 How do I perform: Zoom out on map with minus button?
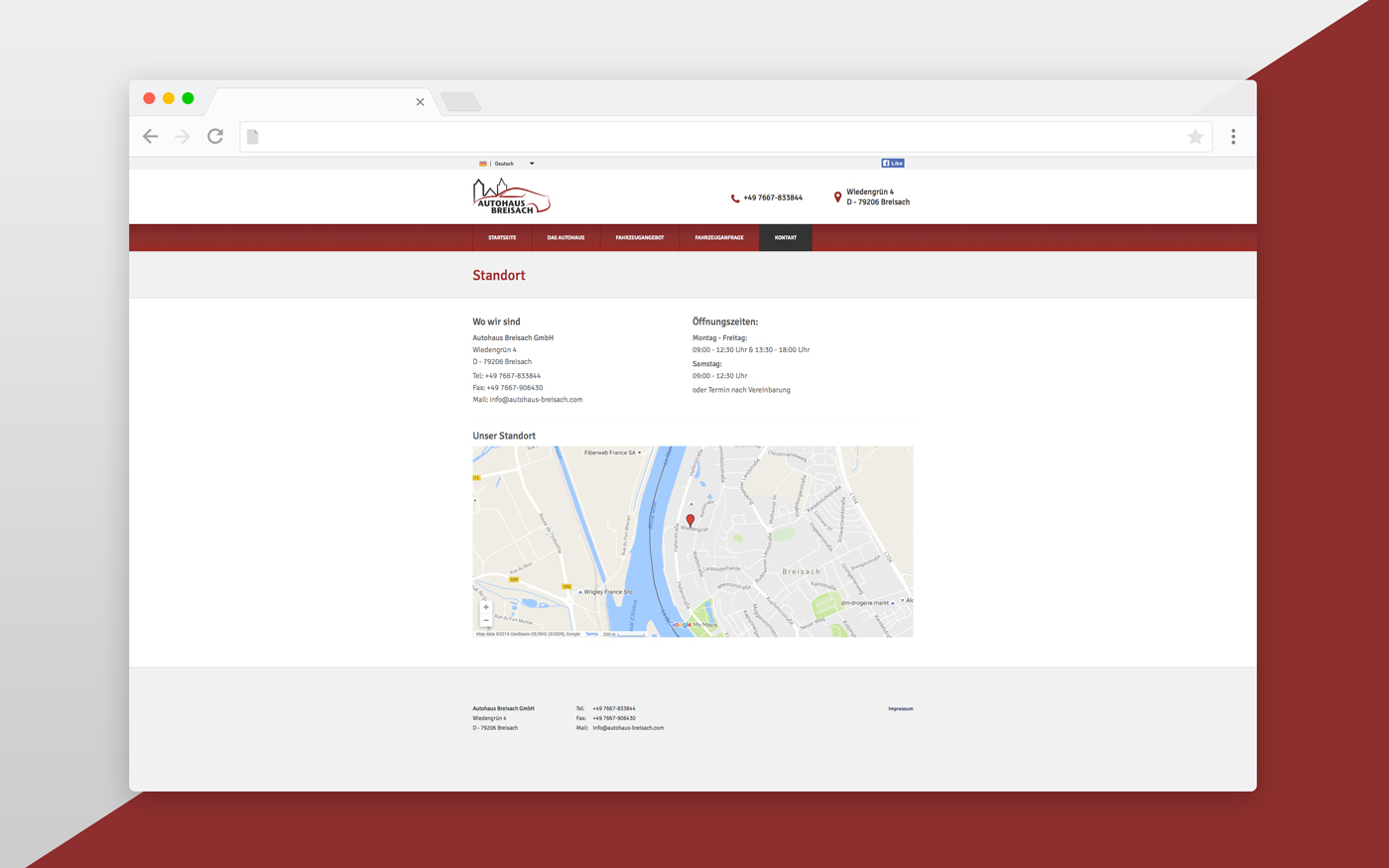pos(486,620)
